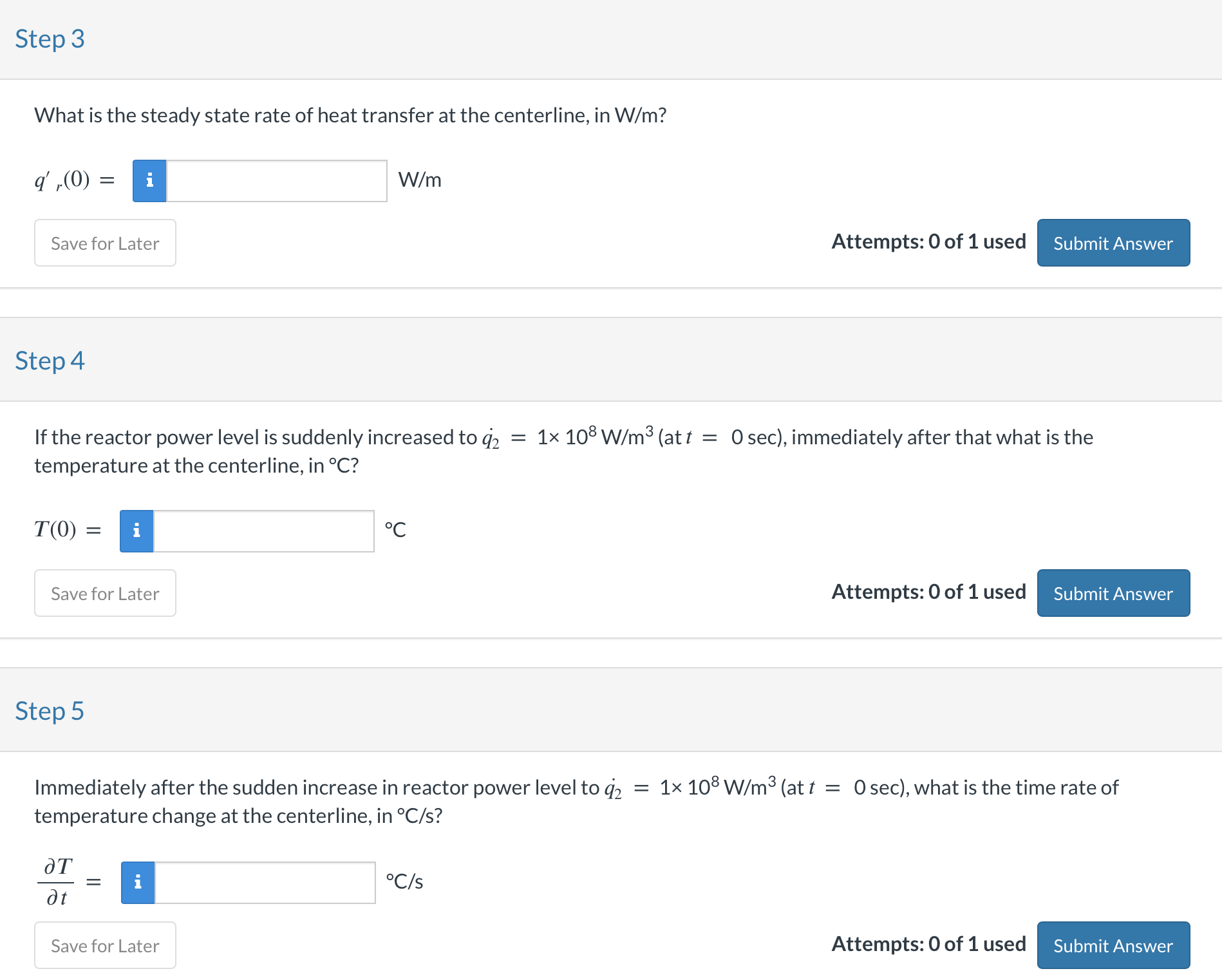Click the Step 3 attempts counter text

(x=928, y=241)
